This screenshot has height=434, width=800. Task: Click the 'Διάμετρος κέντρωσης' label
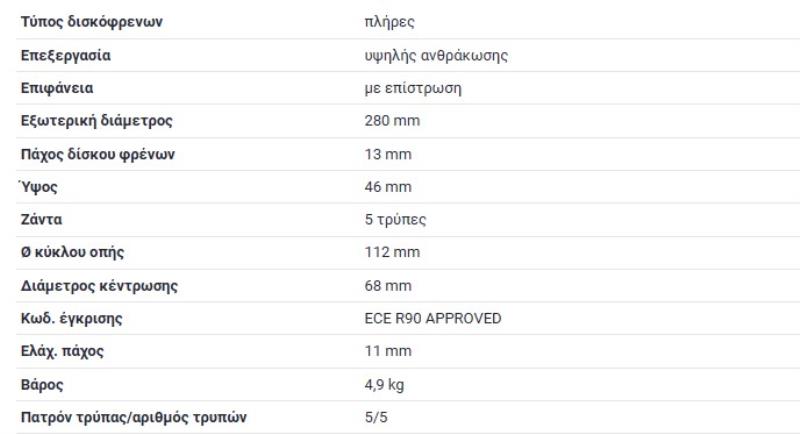tap(99, 286)
